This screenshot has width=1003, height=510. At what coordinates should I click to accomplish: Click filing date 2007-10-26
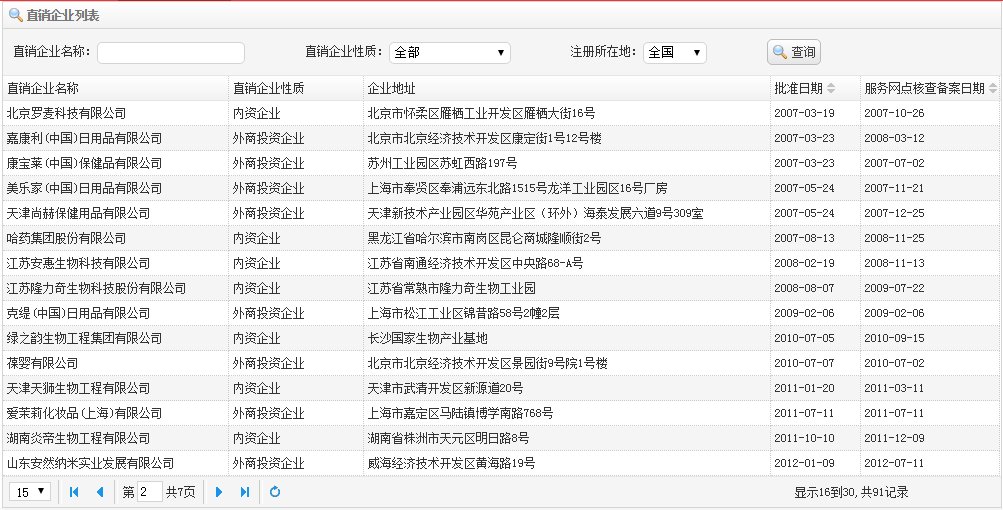pos(894,113)
